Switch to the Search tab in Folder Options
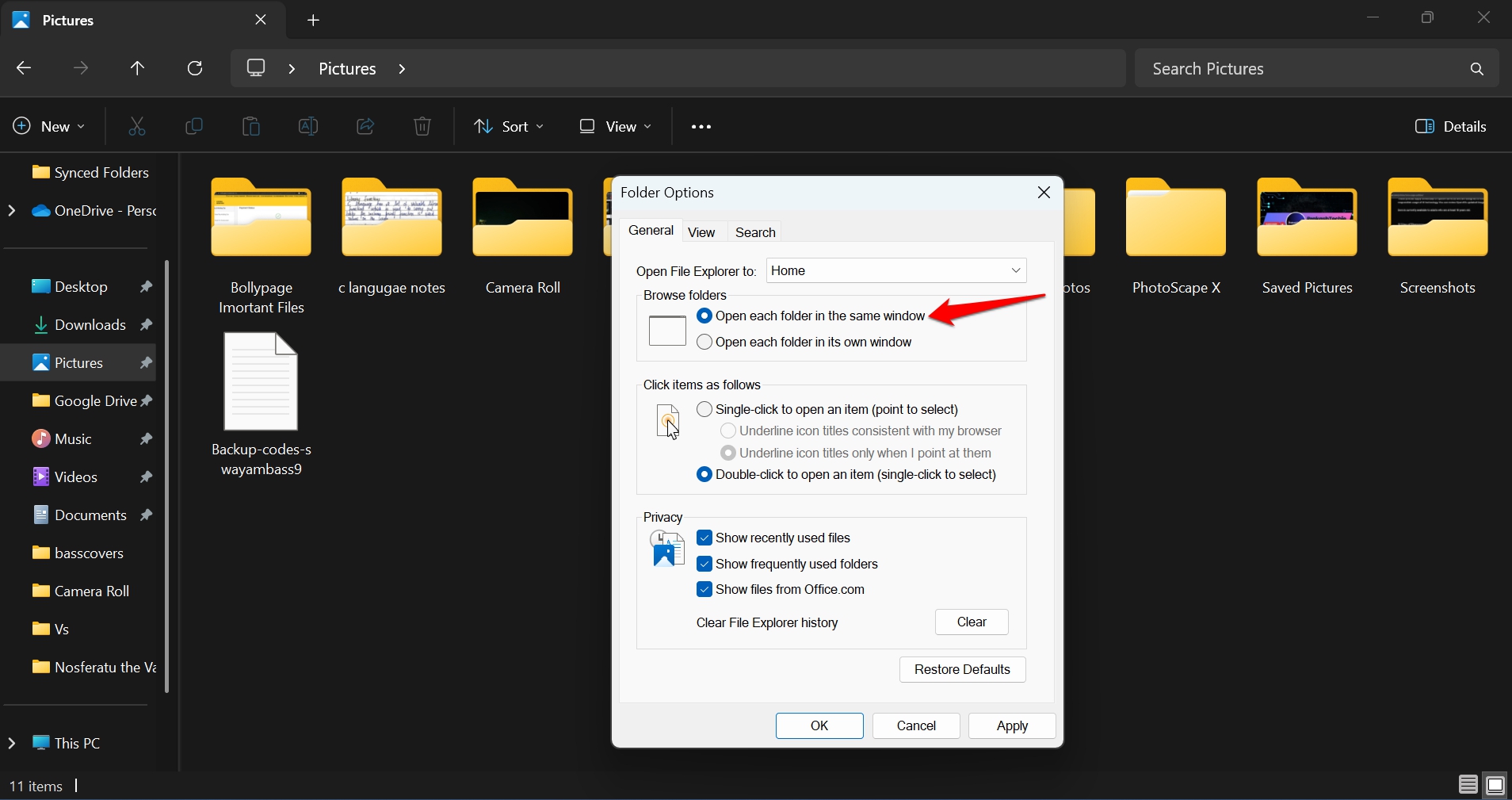1512x800 pixels. [x=754, y=232]
